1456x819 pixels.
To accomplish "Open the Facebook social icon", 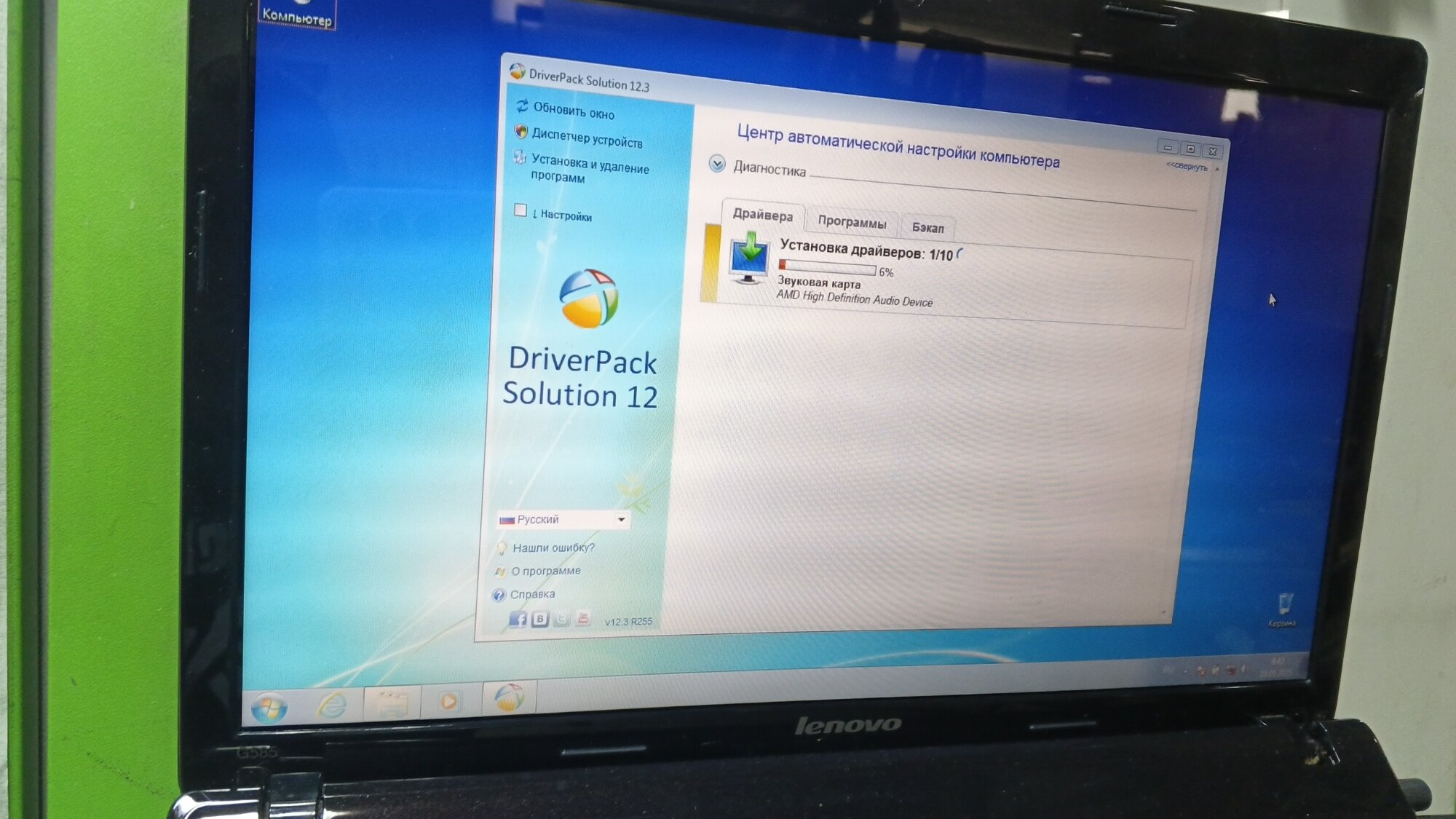I will 518,619.
